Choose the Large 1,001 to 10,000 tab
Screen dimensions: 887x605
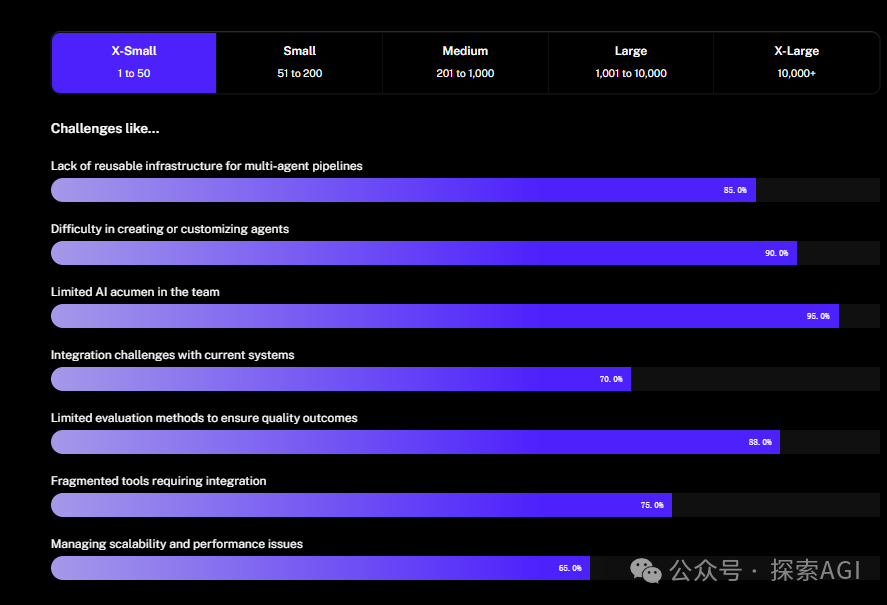(631, 62)
